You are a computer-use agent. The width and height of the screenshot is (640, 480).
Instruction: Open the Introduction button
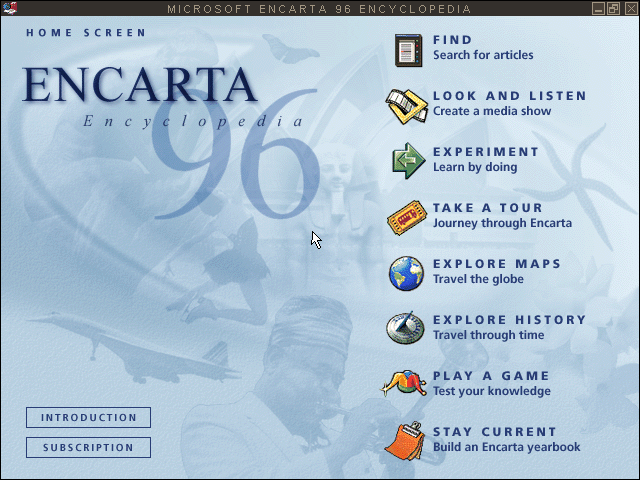(89, 418)
